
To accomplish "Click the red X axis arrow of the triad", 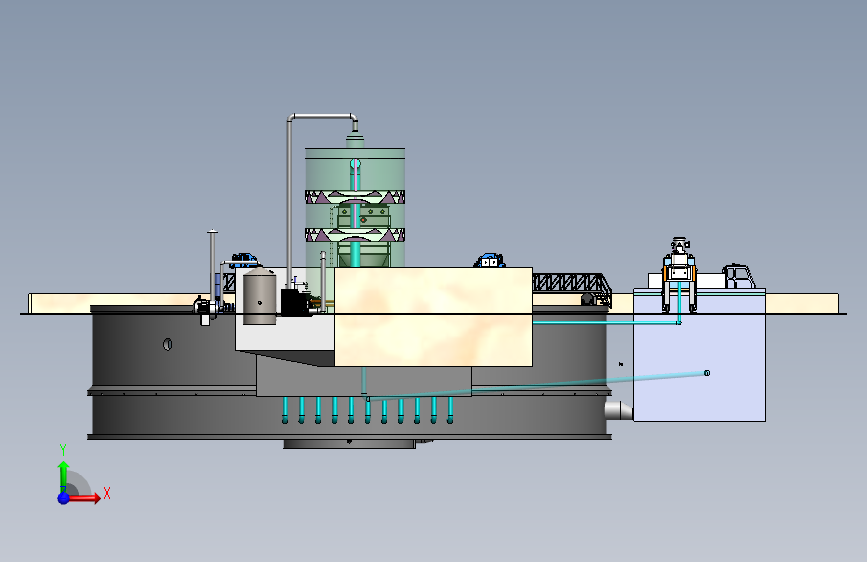I will [84, 498].
